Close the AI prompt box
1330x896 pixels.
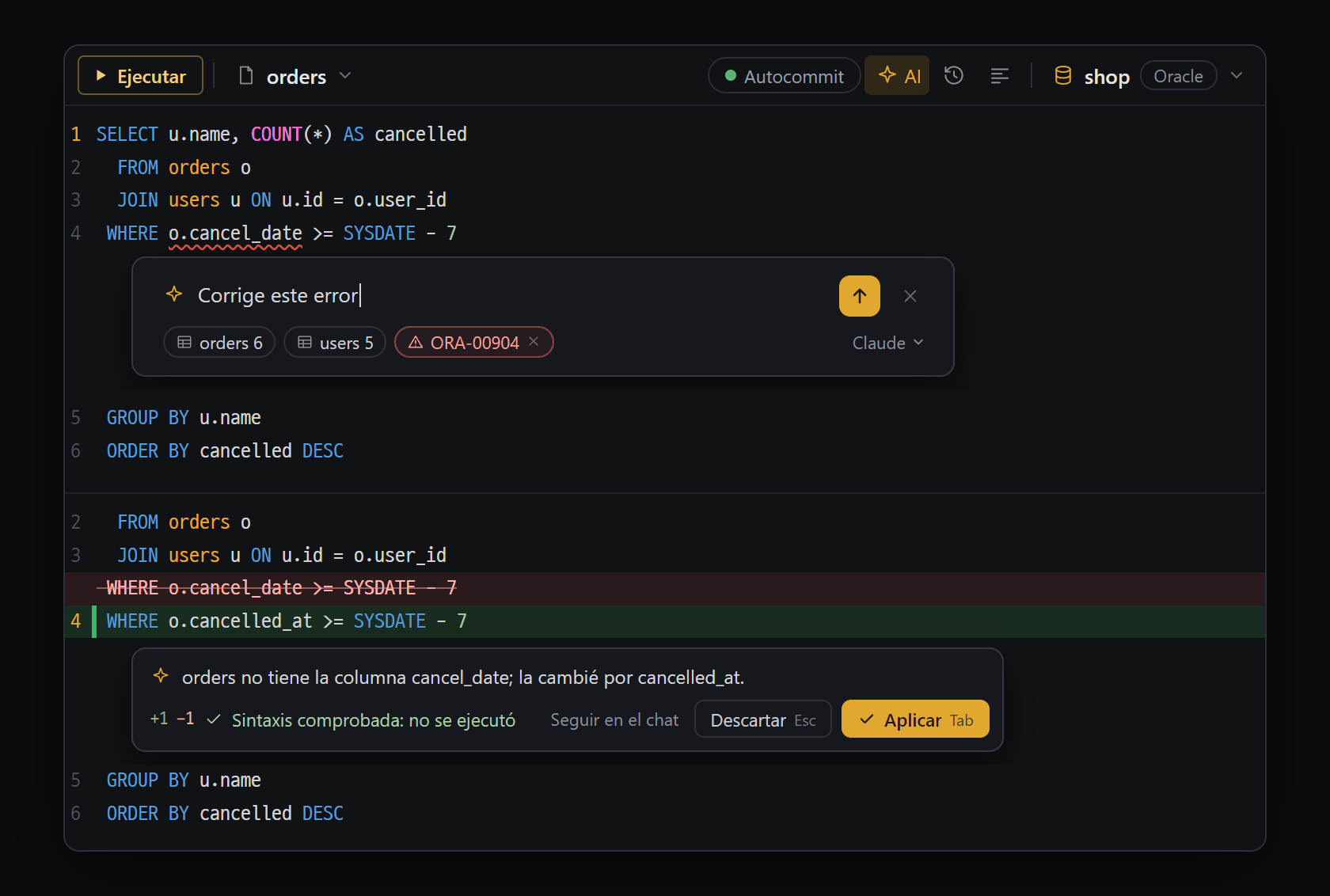click(910, 296)
